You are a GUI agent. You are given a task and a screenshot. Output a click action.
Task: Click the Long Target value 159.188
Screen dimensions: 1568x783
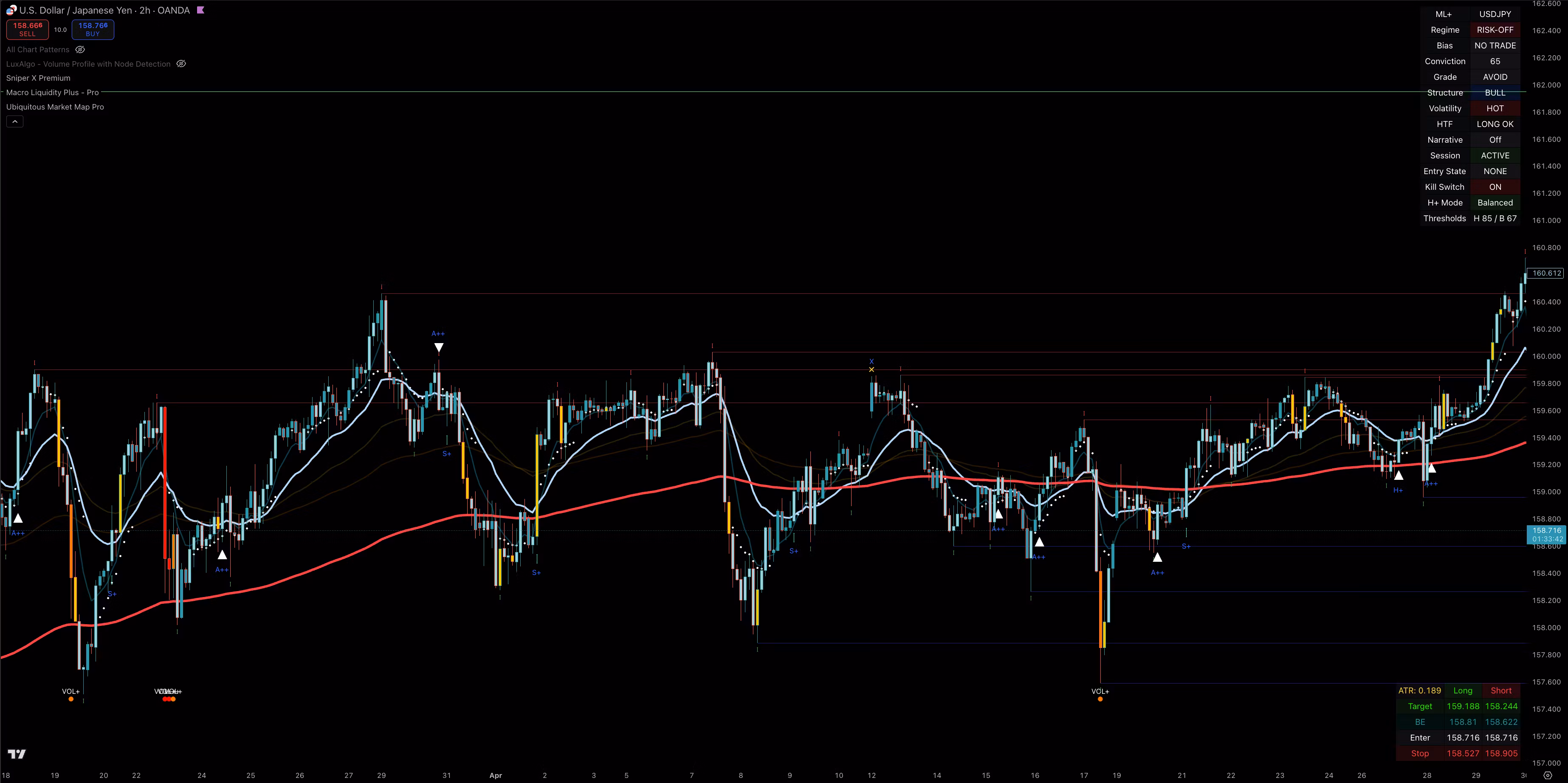(x=1463, y=706)
